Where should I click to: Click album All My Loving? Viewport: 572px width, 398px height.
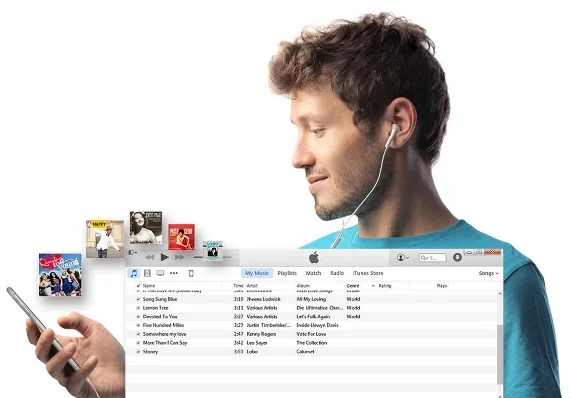coord(311,299)
